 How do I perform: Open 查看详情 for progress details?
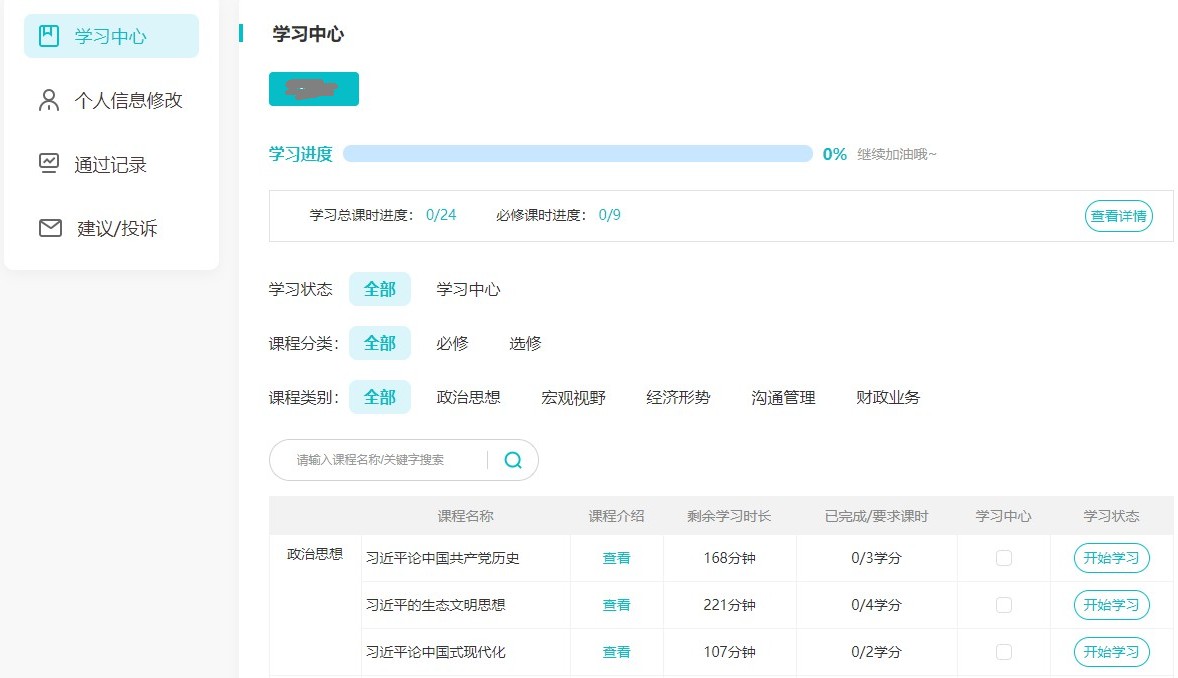(1118, 216)
